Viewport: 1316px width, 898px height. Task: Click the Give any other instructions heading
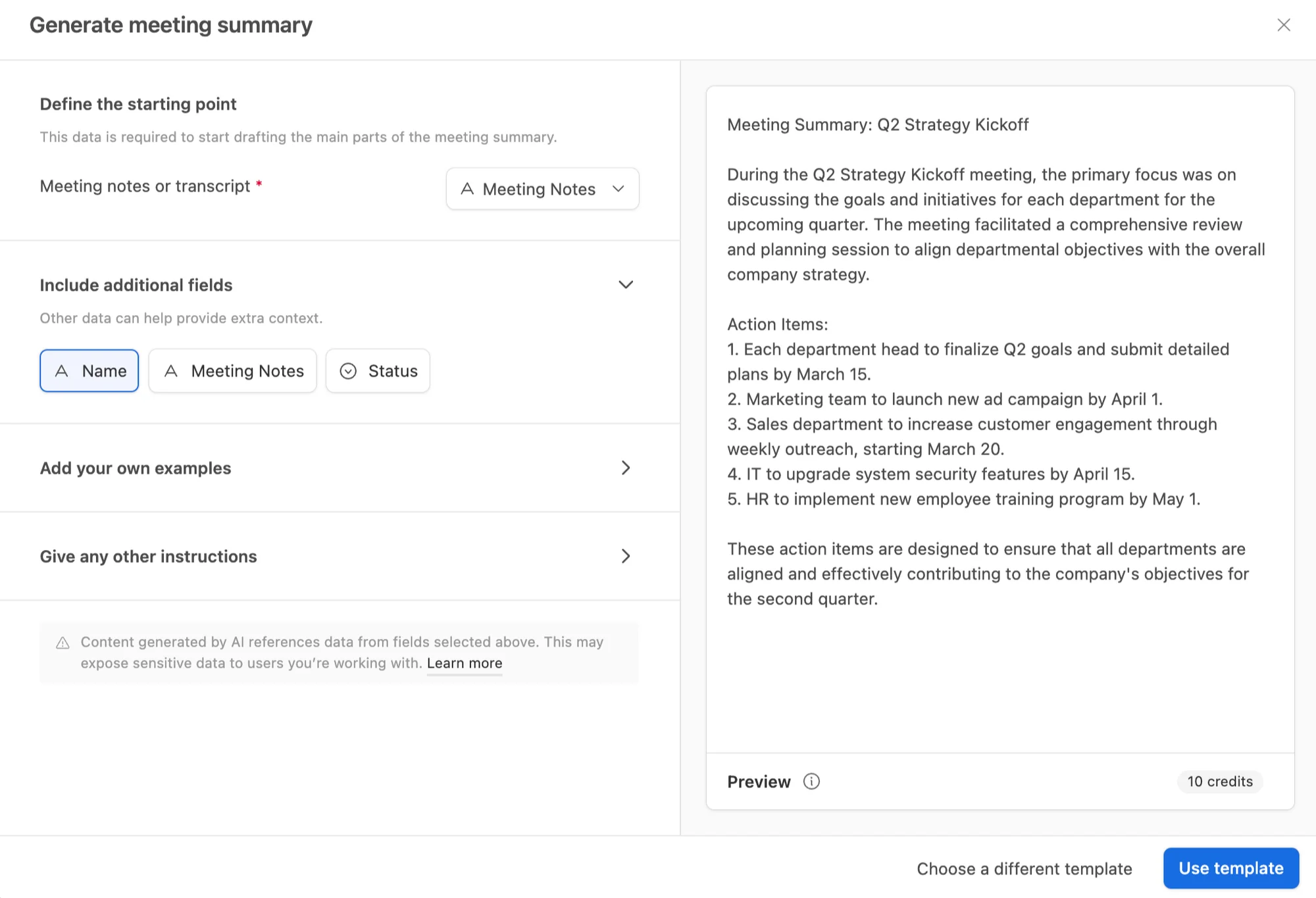coord(148,557)
